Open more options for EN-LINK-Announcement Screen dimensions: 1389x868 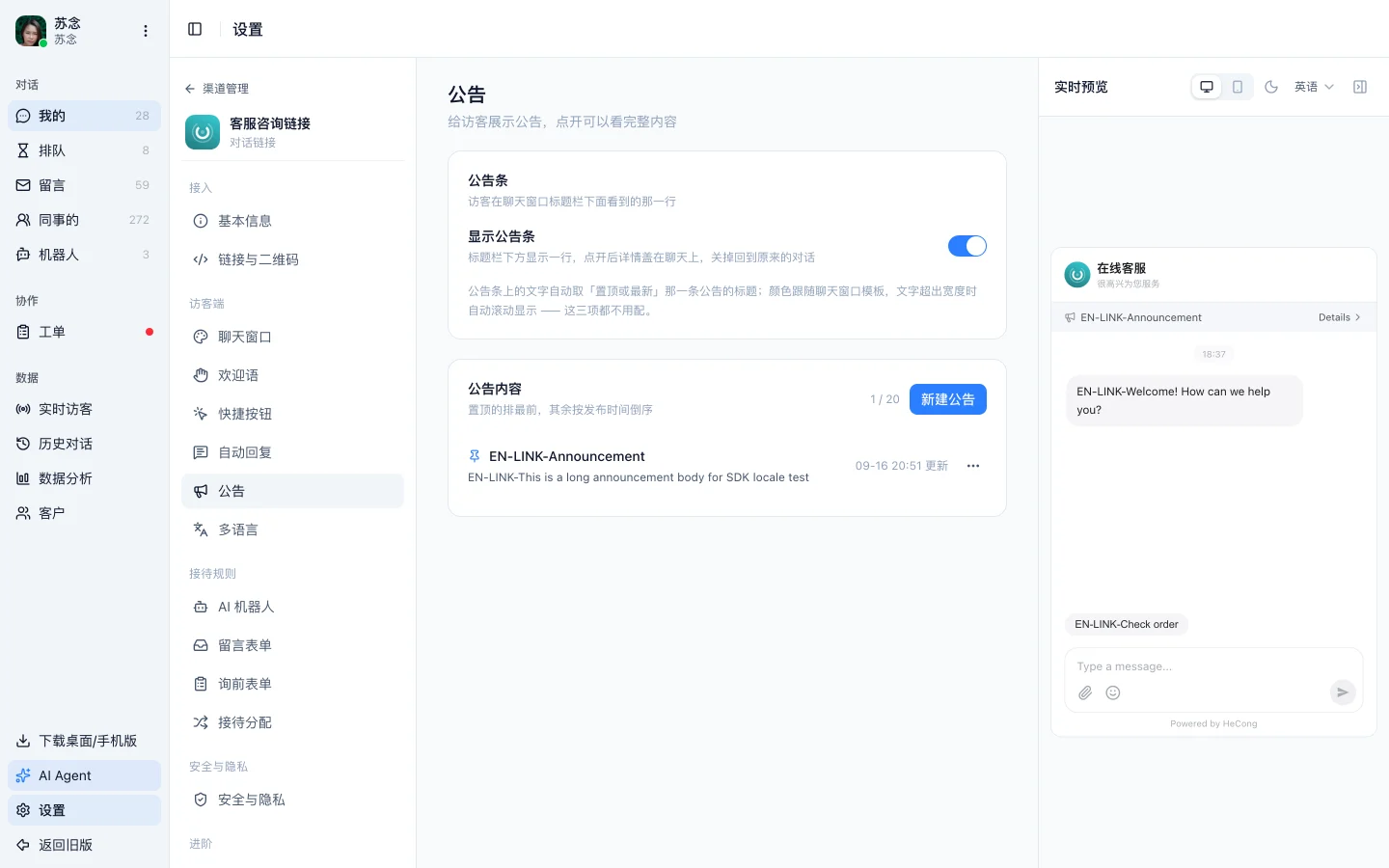tap(973, 466)
